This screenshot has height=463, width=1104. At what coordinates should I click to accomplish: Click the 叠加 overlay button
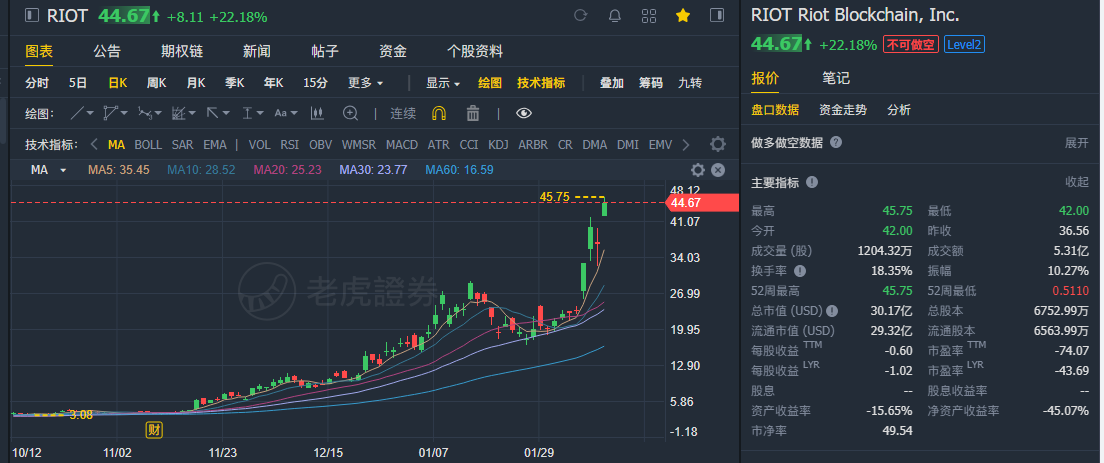click(612, 83)
